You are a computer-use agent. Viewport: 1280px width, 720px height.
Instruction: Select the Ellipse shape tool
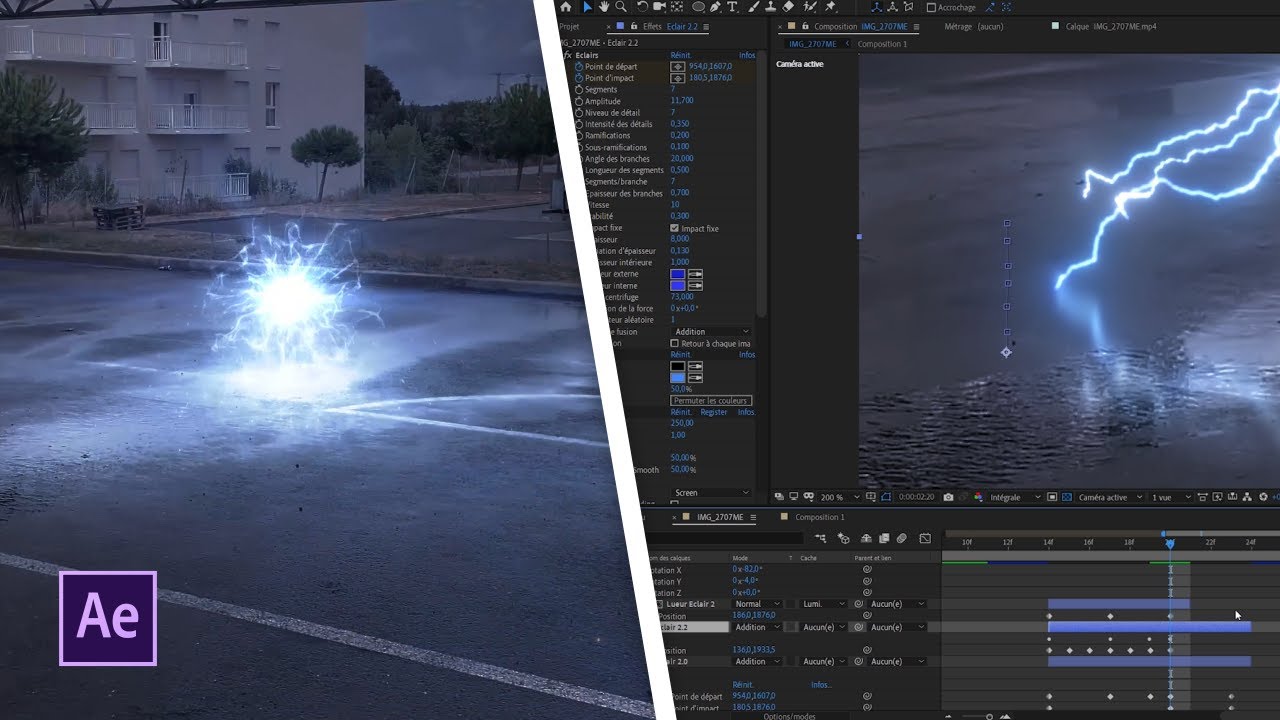[x=698, y=7]
